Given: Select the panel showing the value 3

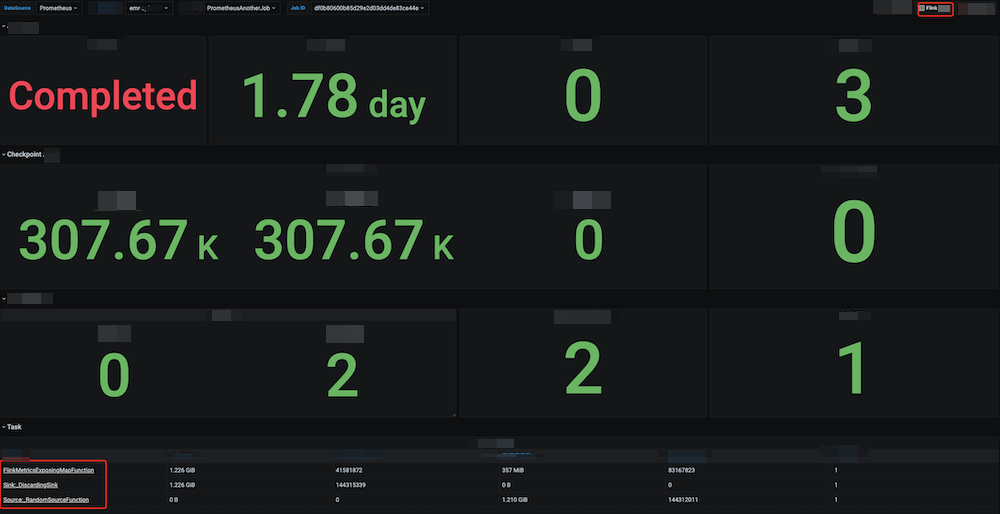Looking at the screenshot, I should 853,97.
